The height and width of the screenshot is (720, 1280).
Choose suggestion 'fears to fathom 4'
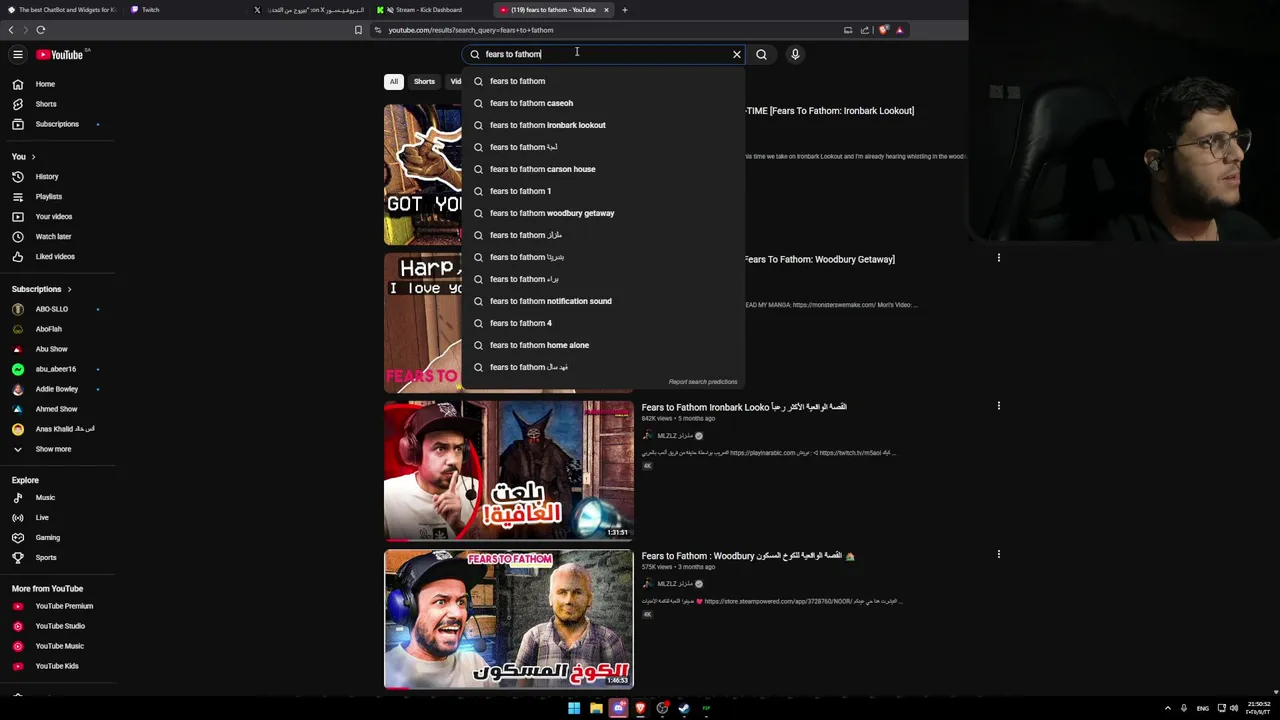pyautogui.click(x=603, y=323)
